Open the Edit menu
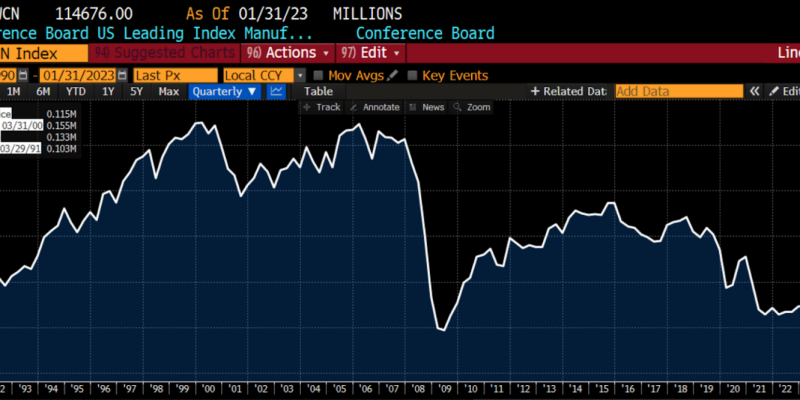The height and width of the screenshot is (400, 800). pos(371,52)
